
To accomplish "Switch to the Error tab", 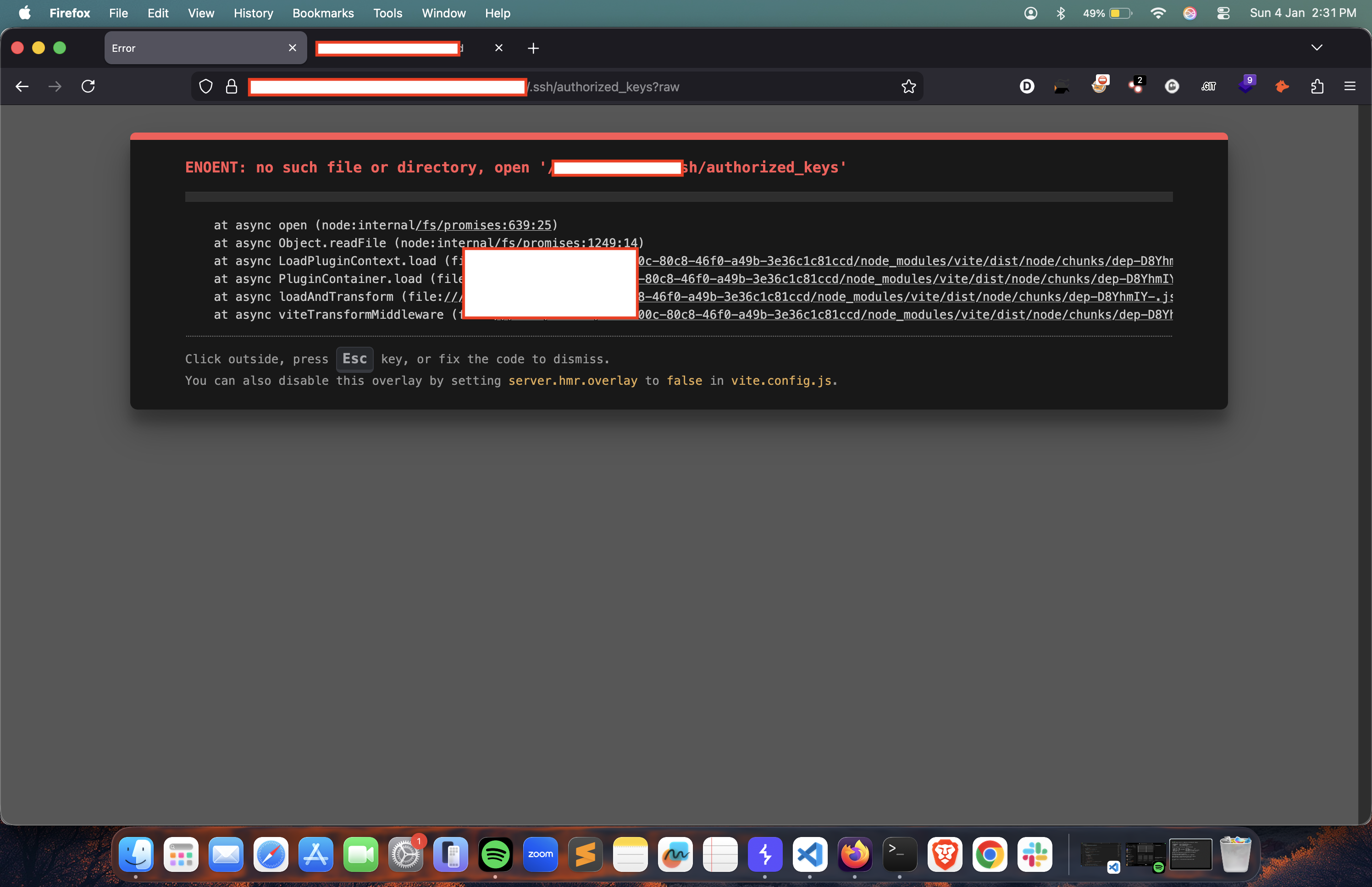I will point(205,48).
